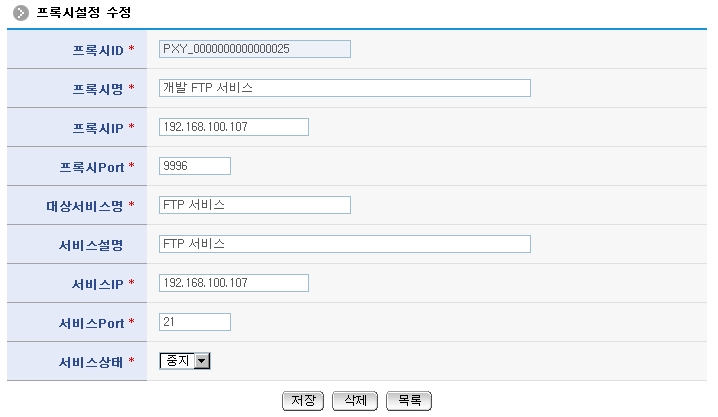Click into the 프록시Port field
This screenshot has height=417, width=718.
click(195, 166)
